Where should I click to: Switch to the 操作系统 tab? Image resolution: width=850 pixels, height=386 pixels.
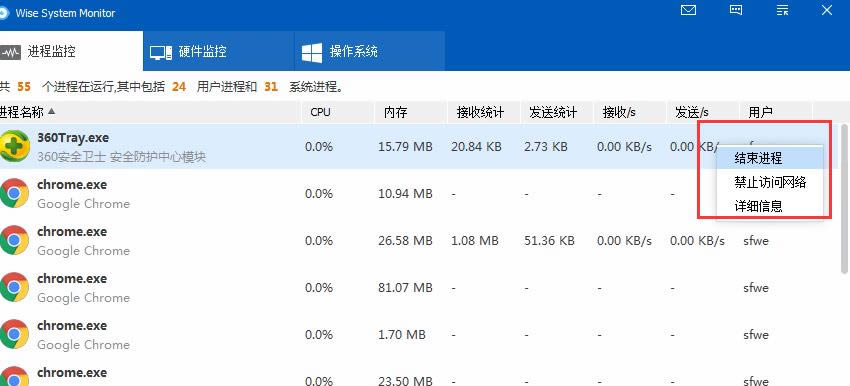coord(370,51)
